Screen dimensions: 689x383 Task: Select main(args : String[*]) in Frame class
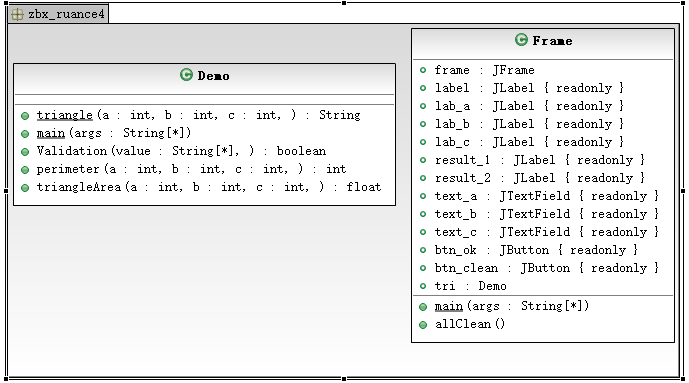[512, 306]
